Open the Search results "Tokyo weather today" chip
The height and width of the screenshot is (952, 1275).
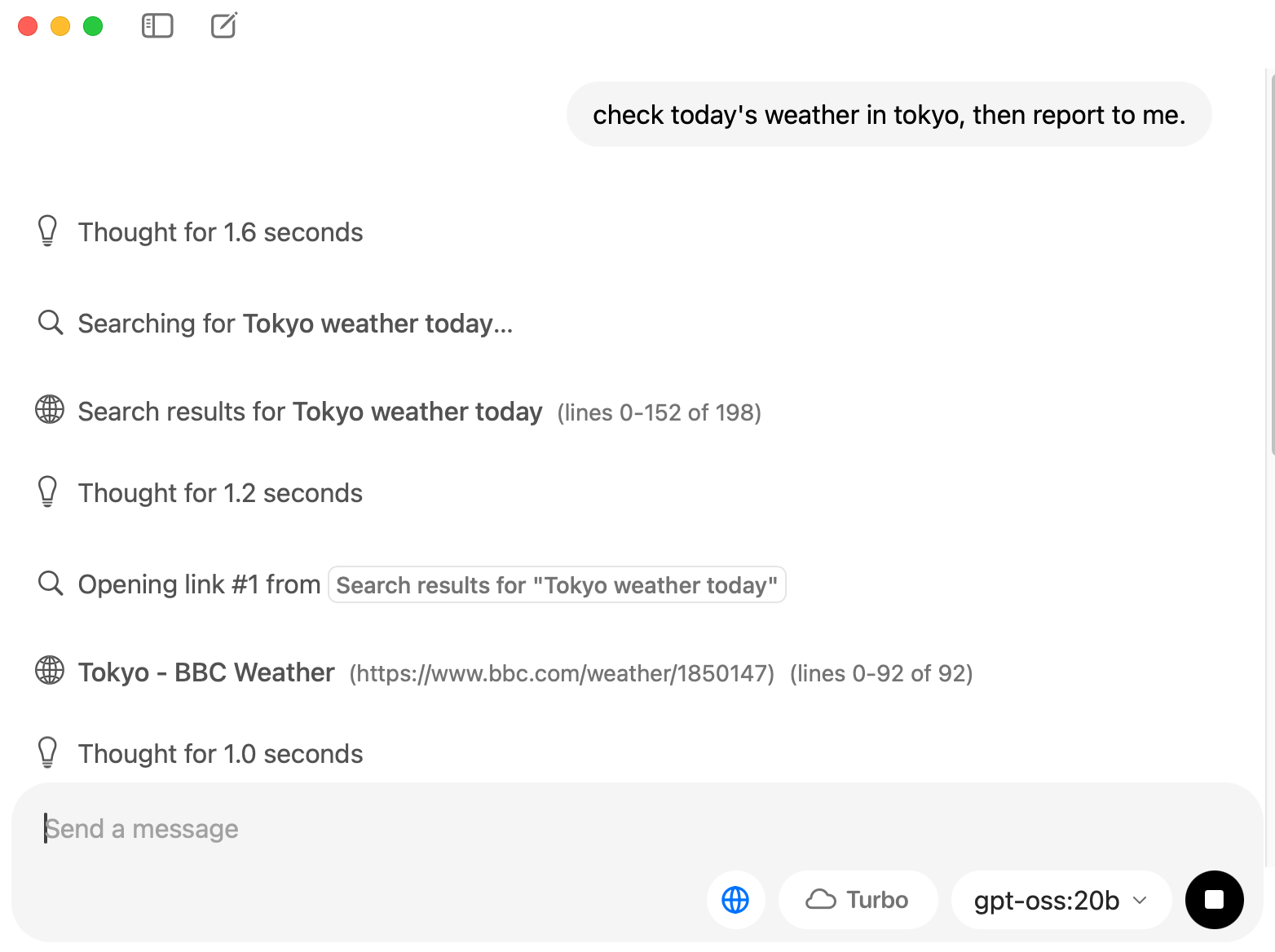click(x=557, y=585)
